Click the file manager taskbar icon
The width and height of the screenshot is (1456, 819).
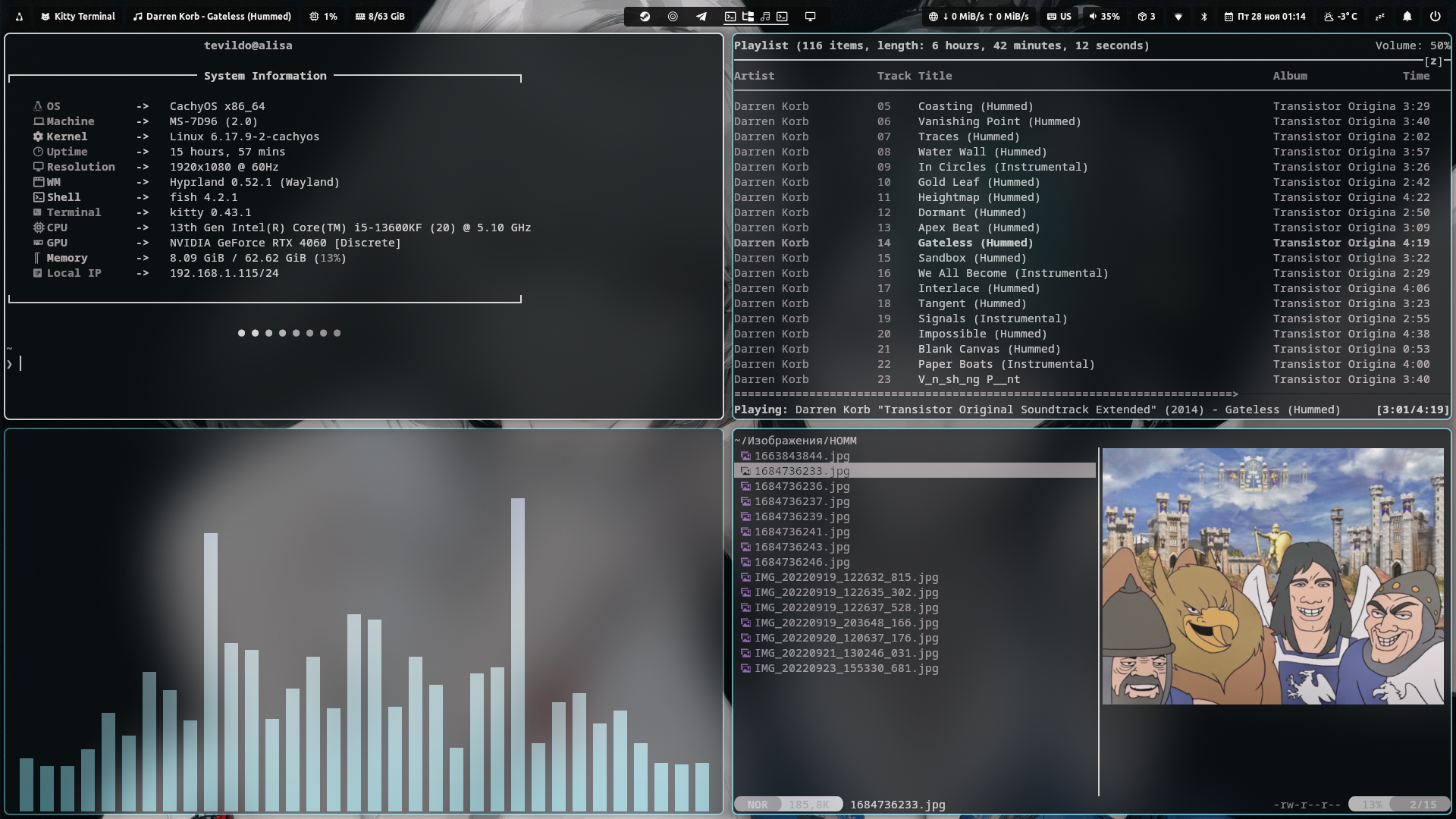pos(748,16)
